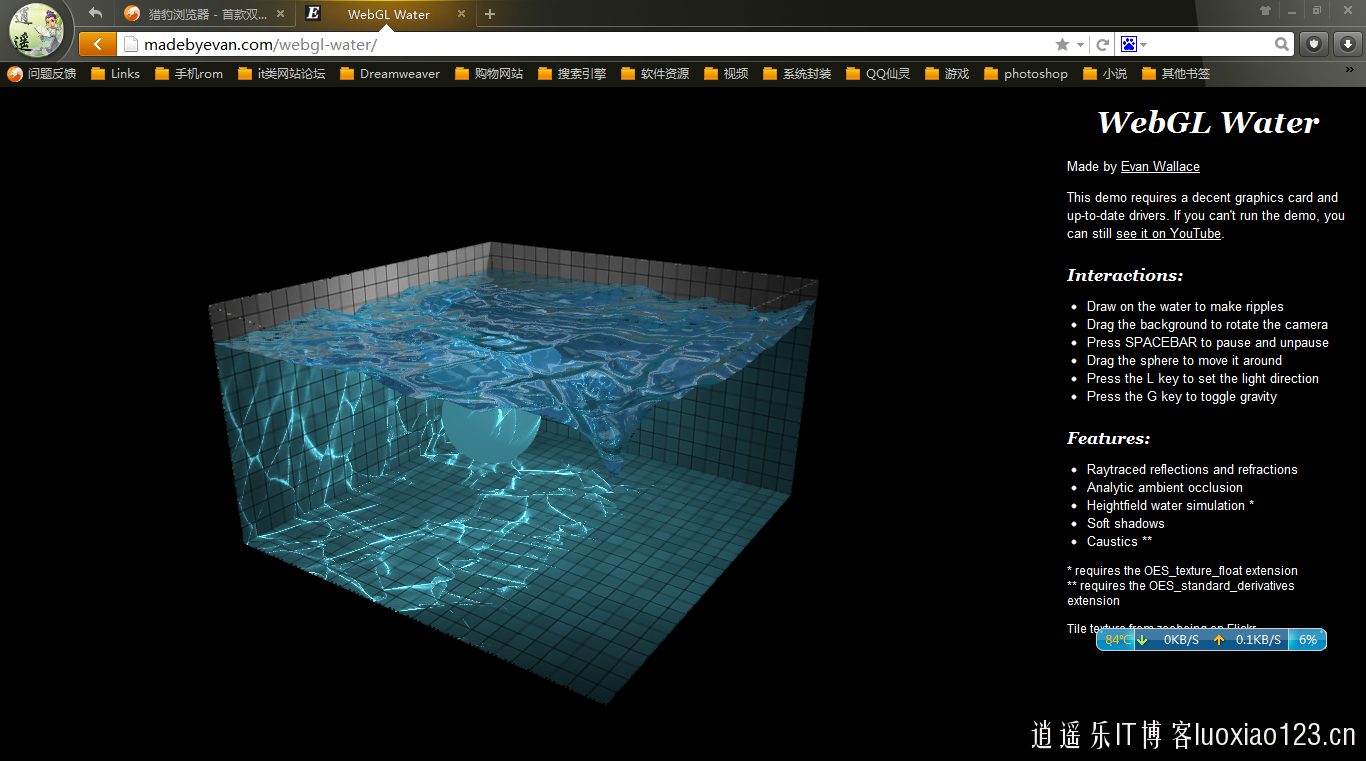
Task: Click the 6% usage indicator
Action: tap(1308, 640)
